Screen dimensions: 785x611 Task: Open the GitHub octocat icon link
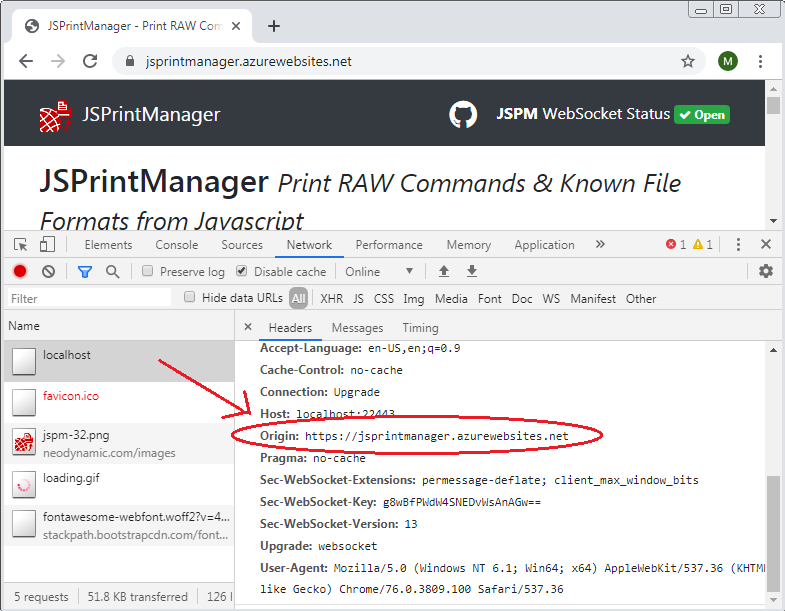(x=463, y=114)
